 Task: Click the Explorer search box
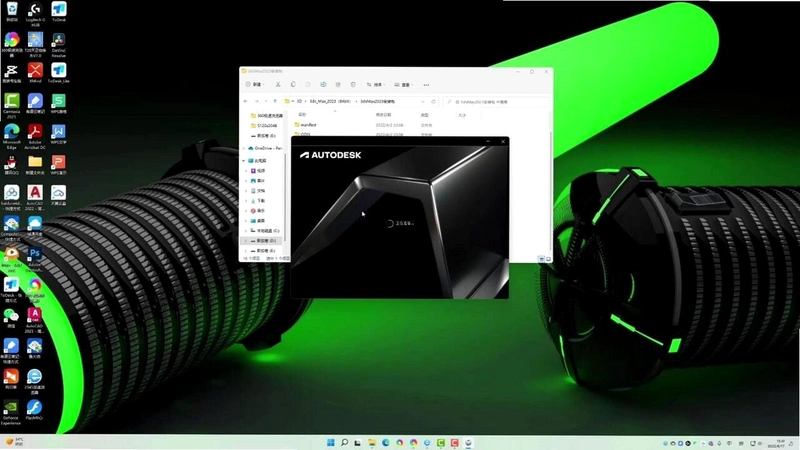496,102
